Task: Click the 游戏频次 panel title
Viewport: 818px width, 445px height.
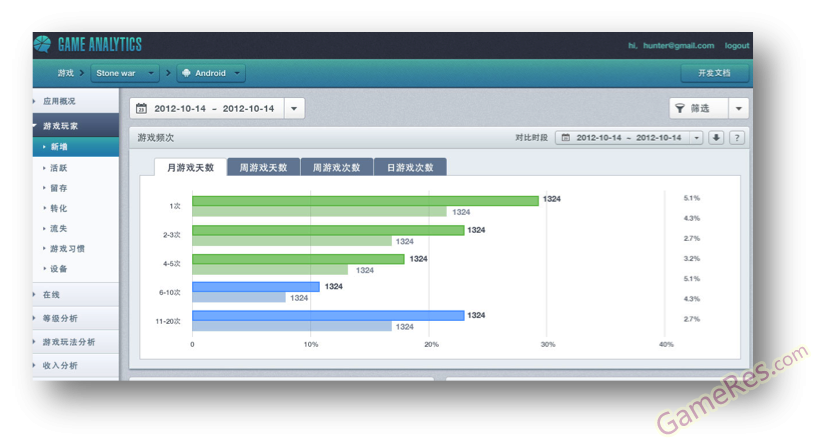Action: pyautogui.click(x=155, y=138)
